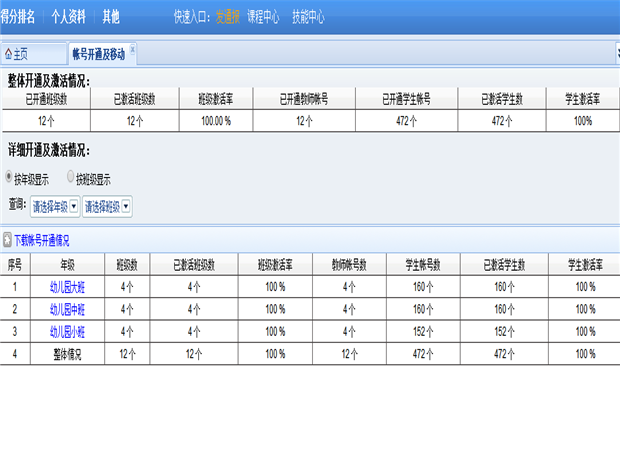This screenshot has height=465, width=620.
Task: Click 下载帐号开通情况 link
Action: pos(42,241)
